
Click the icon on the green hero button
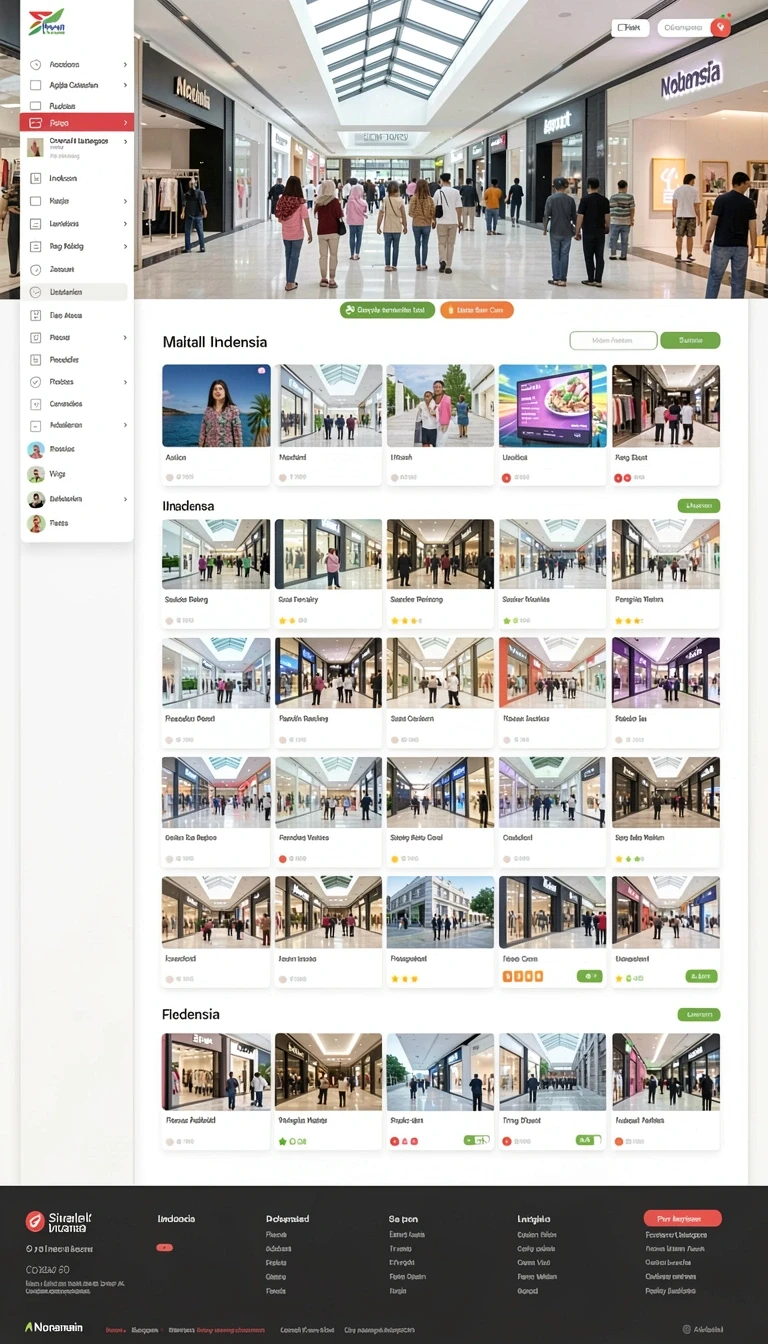pyautogui.click(x=349, y=310)
